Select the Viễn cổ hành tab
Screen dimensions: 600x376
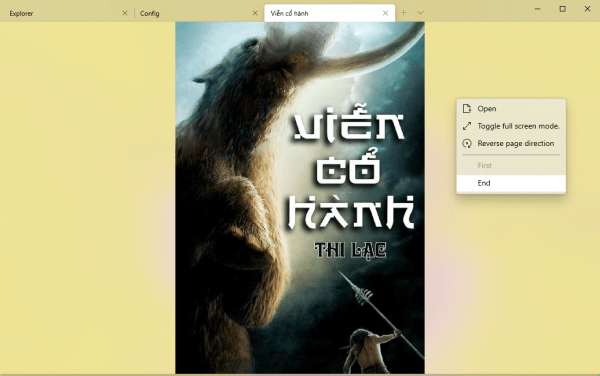[x=329, y=13]
